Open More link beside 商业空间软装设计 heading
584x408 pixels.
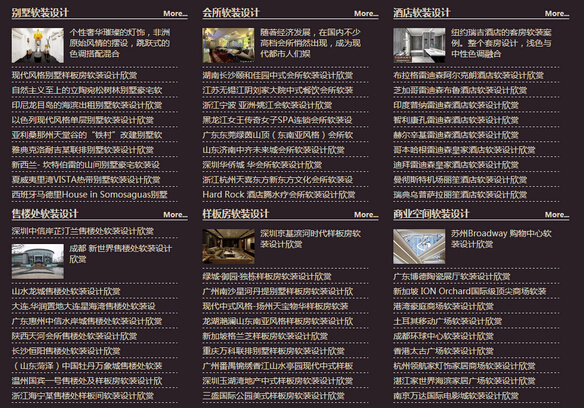(556, 215)
